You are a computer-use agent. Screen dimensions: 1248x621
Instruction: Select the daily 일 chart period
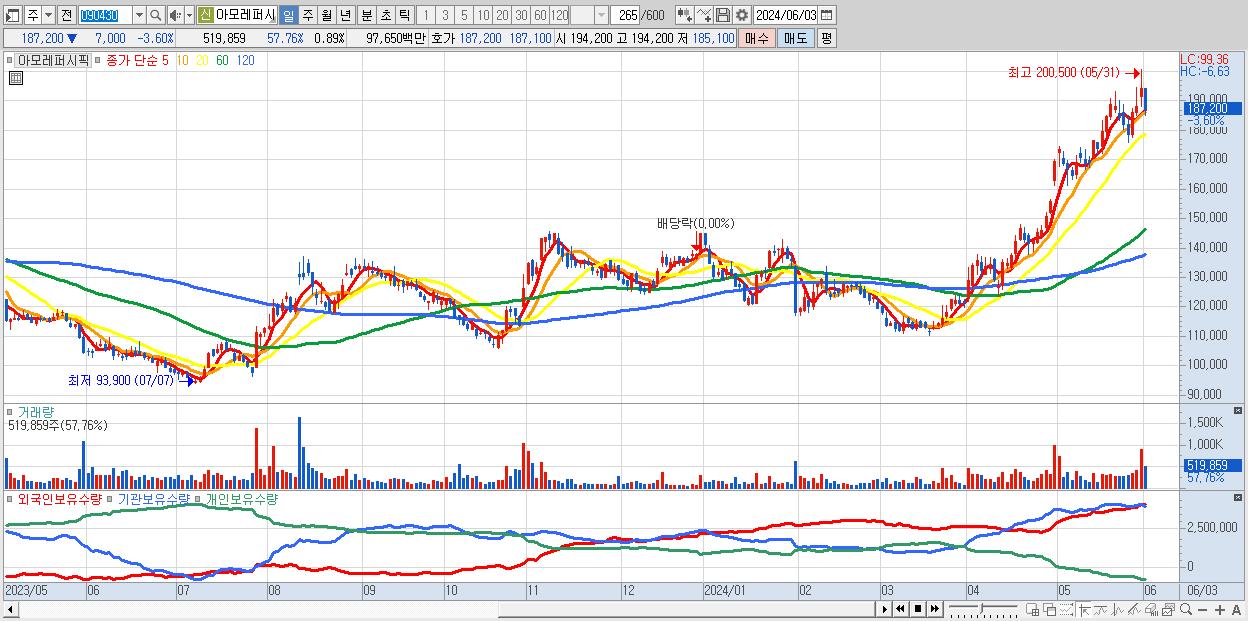[288, 15]
